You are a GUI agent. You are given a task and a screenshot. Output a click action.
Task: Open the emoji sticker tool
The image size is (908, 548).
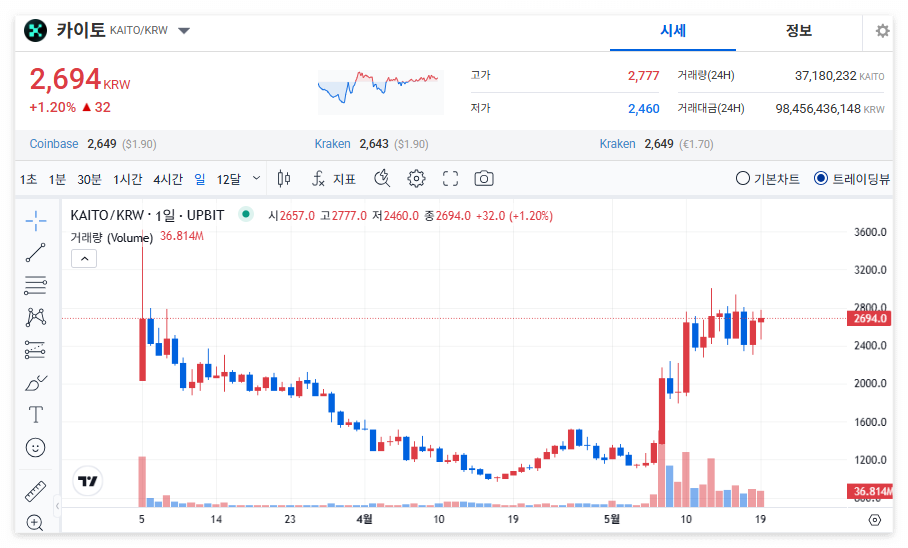coord(36,447)
